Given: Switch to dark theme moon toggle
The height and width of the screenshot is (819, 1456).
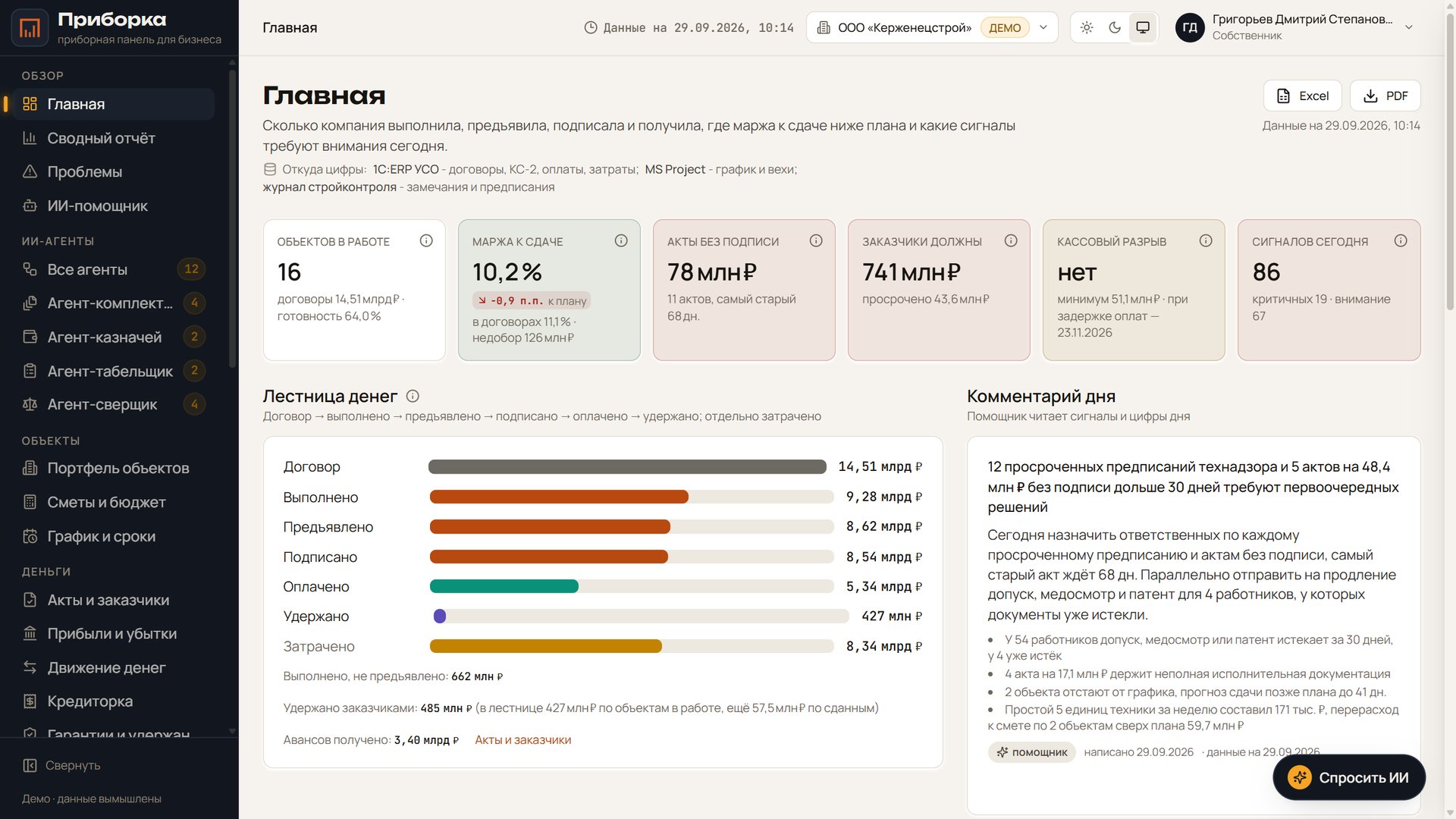Looking at the screenshot, I should tap(1115, 27).
